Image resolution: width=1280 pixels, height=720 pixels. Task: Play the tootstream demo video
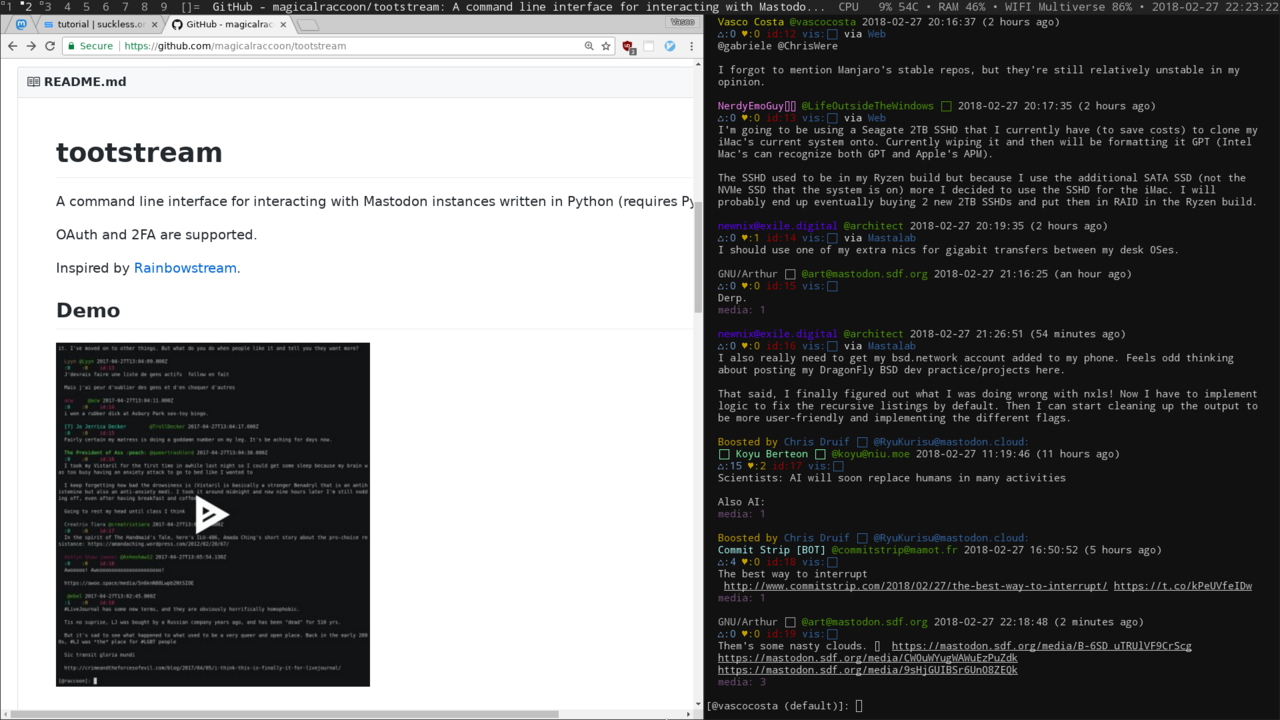point(212,515)
